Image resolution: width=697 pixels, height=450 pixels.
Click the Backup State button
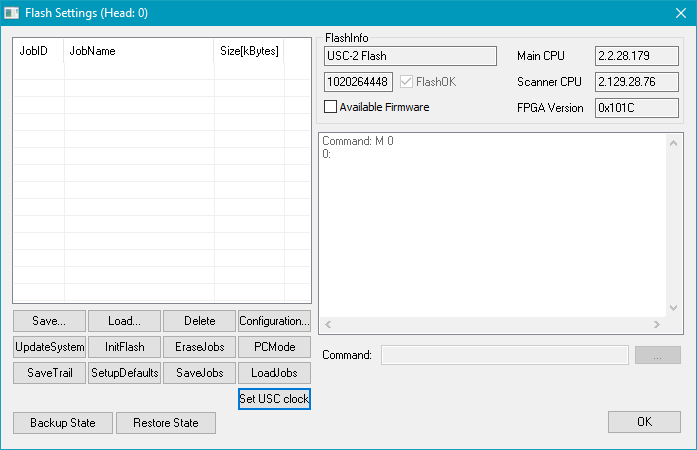(63, 423)
